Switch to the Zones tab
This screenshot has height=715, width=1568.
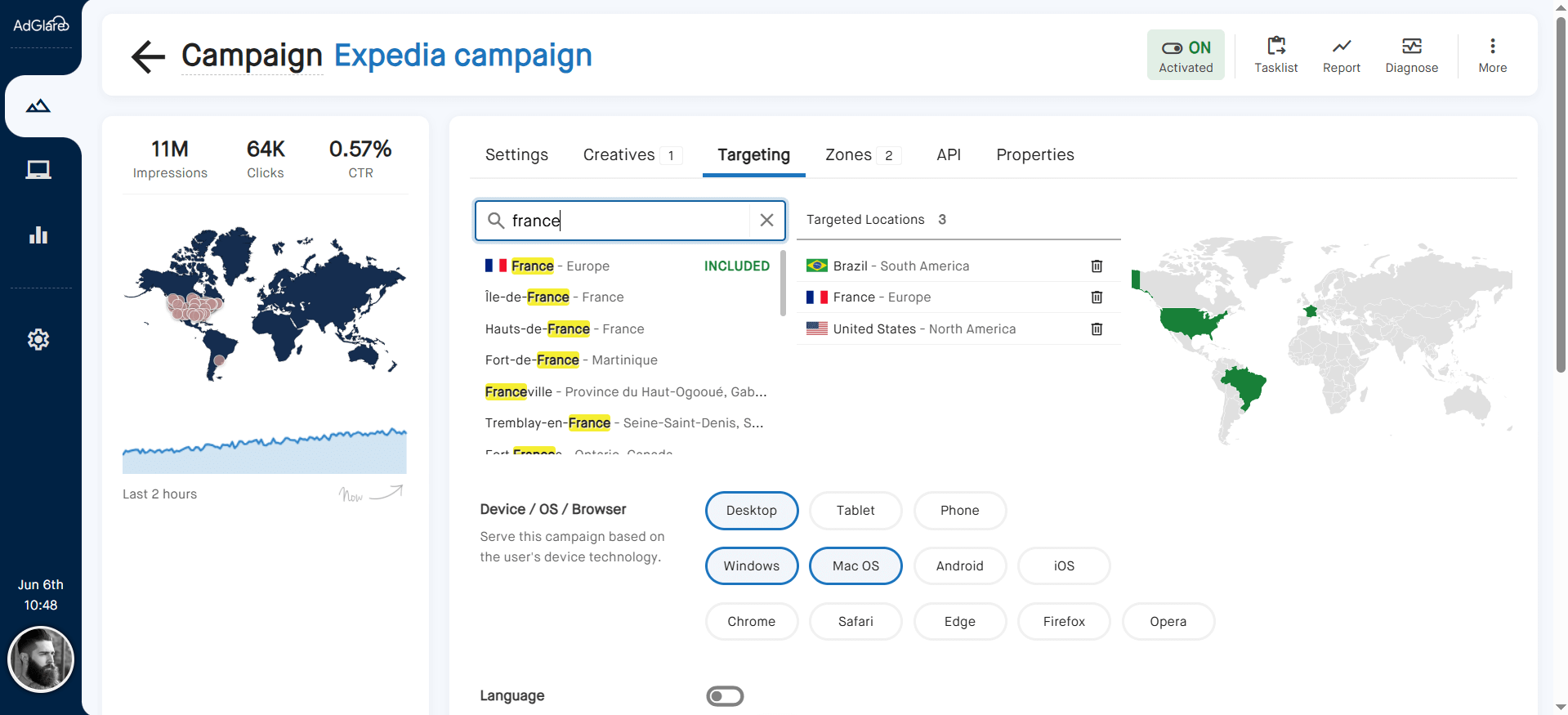coord(848,155)
